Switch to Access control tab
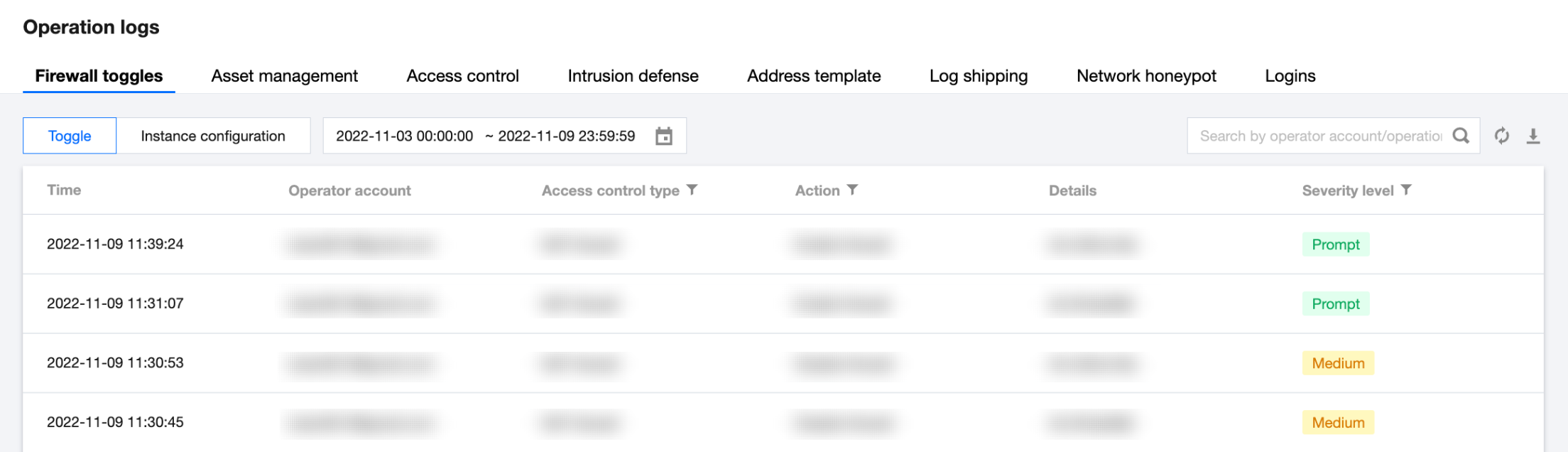This screenshot has height=452, width=1568. pos(462,76)
